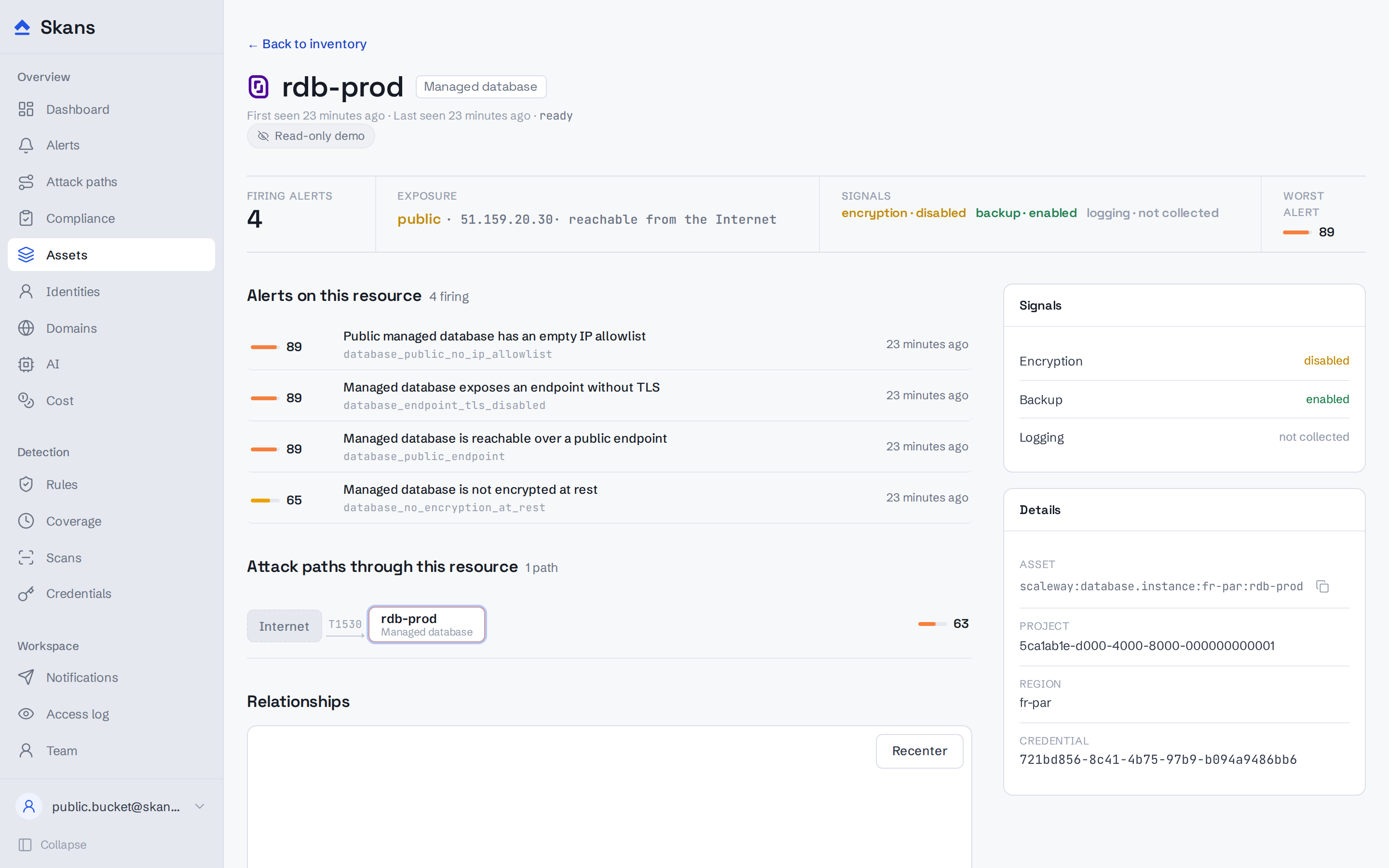
Task: Open the Dashboard grid icon
Action: tap(26, 109)
